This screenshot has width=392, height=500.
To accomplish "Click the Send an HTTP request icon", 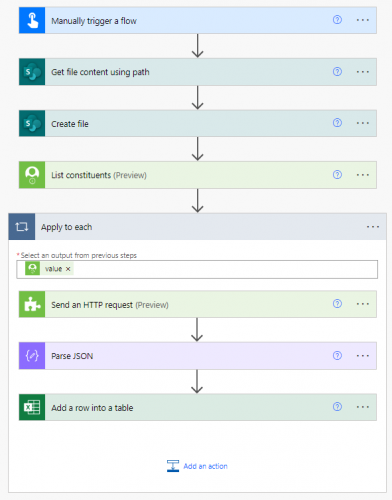I will (32, 304).
